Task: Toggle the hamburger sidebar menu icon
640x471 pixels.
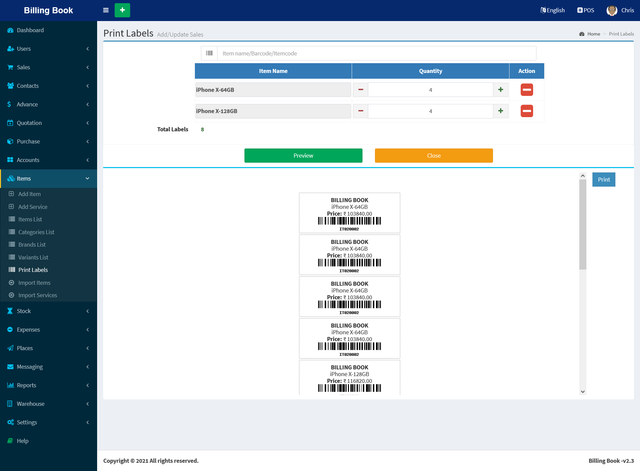Action: tap(106, 10)
